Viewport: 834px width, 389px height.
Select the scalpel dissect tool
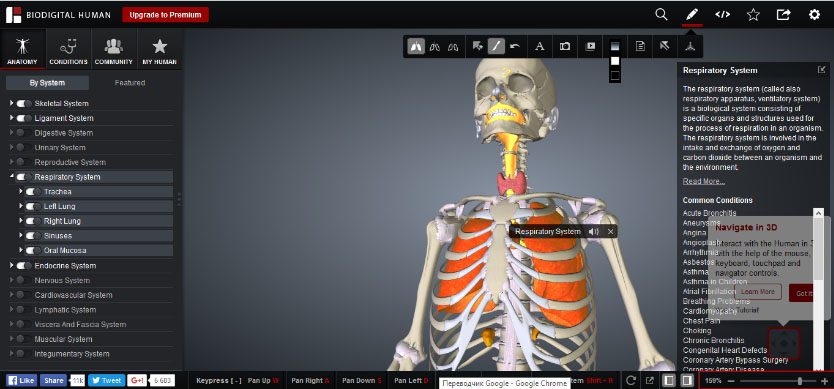496,46
